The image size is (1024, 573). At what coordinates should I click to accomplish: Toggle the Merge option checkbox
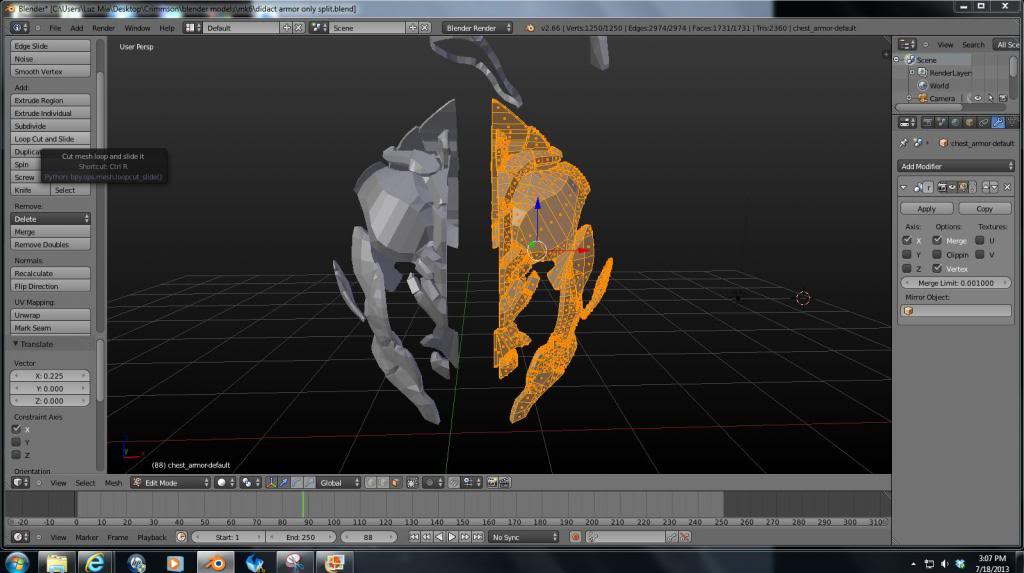[x=937, y=240]
